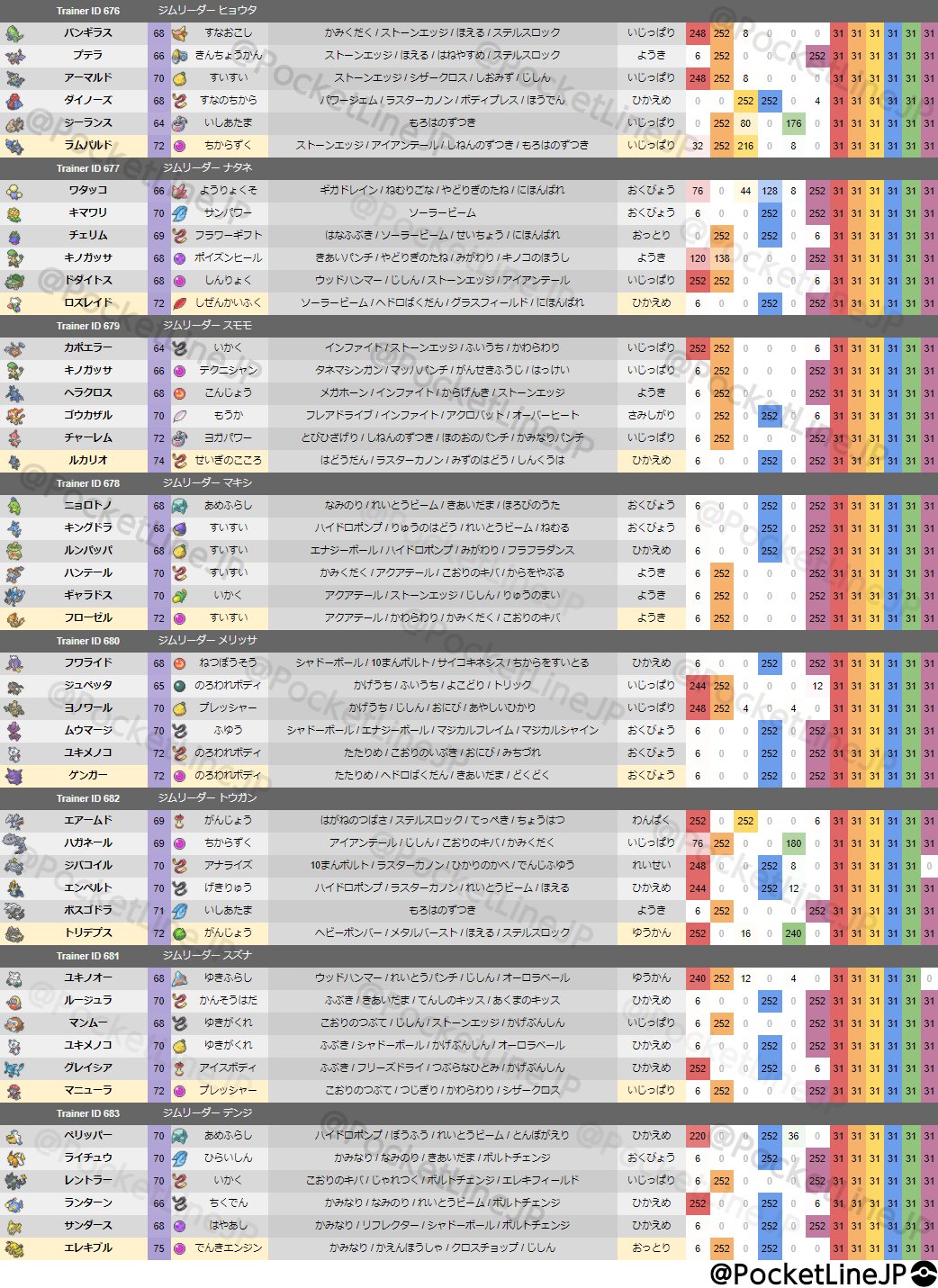This screenshot has height=1288, width=938.
Task: Click the ハガネール Pokémon sprite
Action: tap(14, 843)
